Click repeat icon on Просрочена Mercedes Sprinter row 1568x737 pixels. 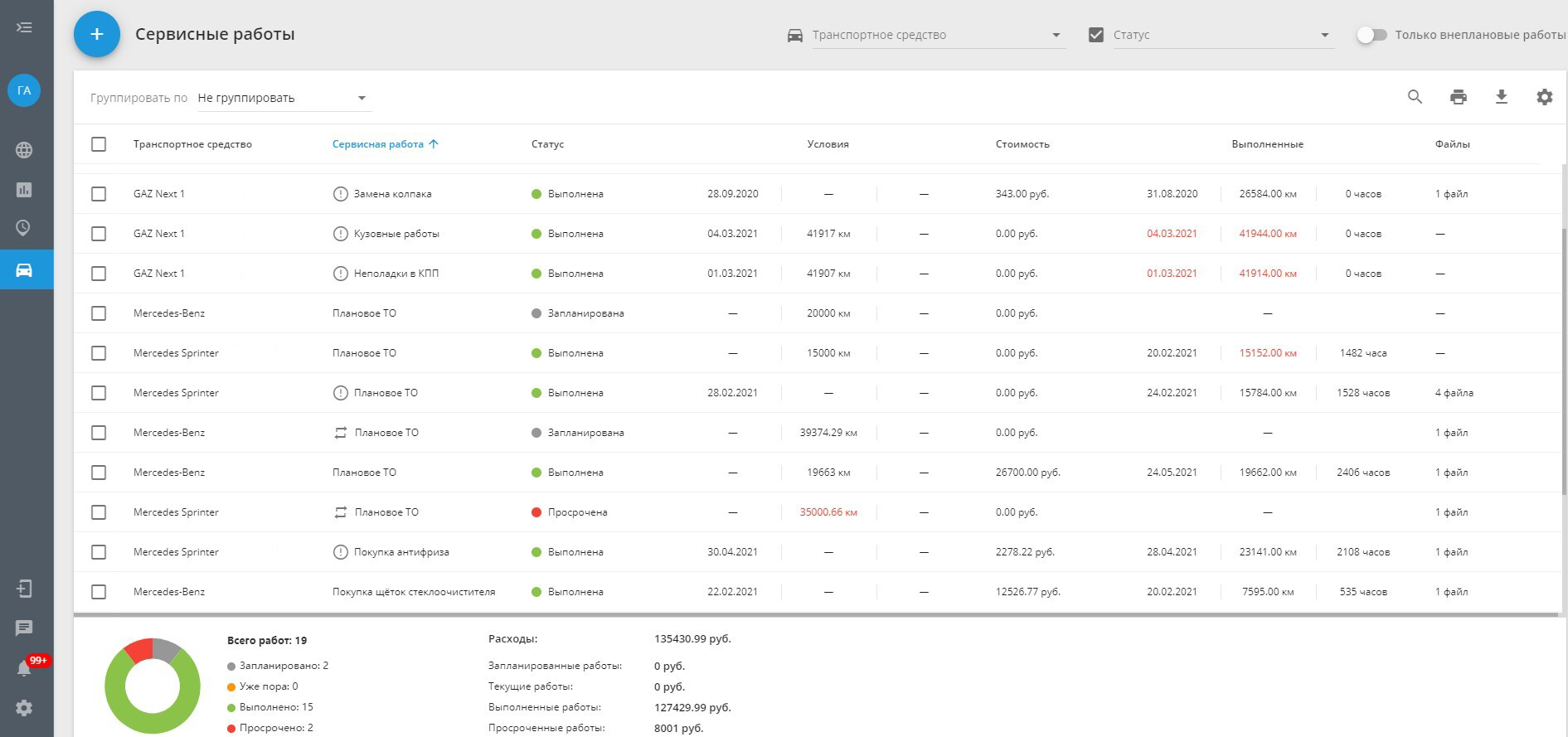point(341,512)
